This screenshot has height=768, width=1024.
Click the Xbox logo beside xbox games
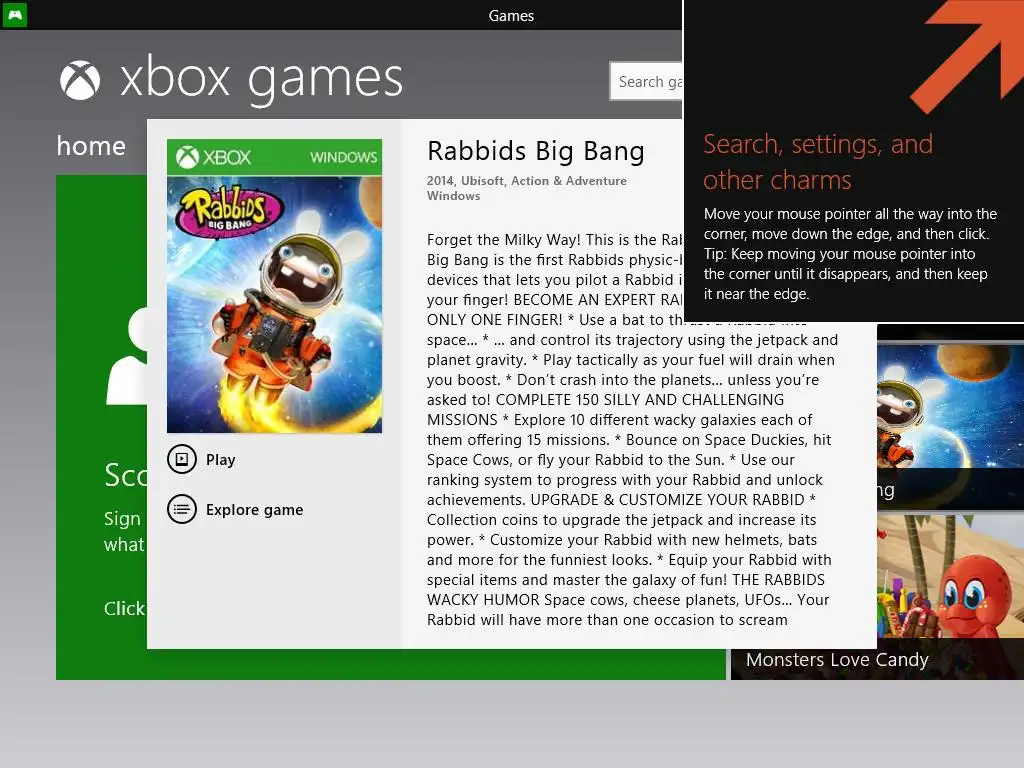point(80,80)
